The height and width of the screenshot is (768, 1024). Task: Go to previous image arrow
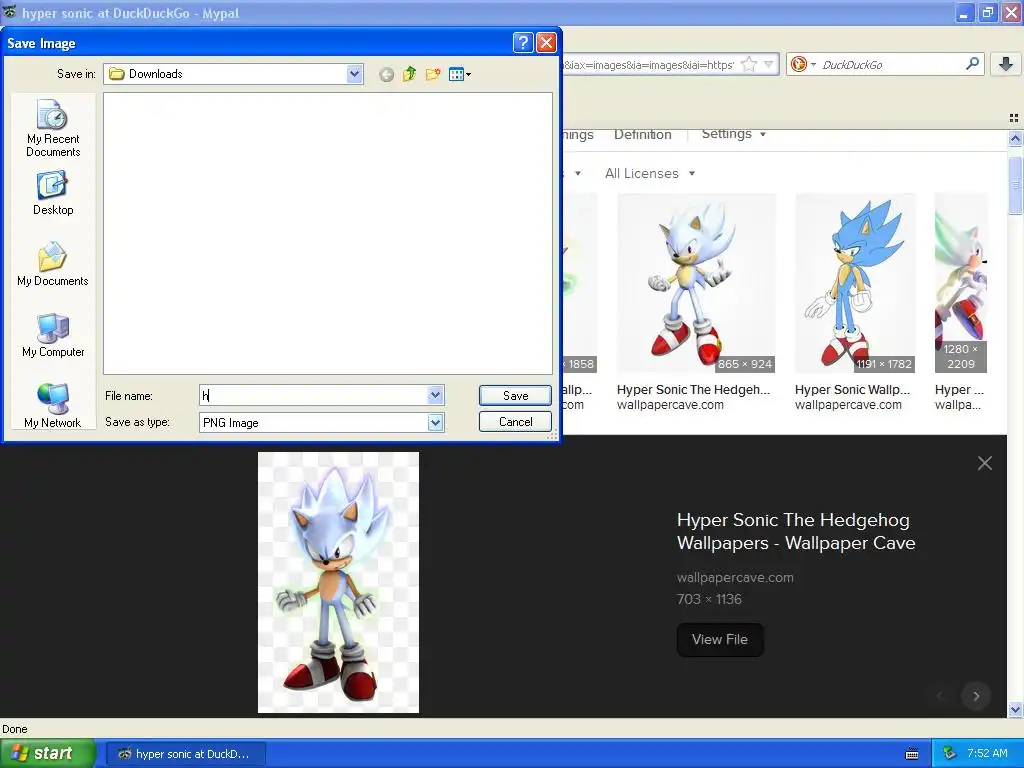click(x=940, y=696)
